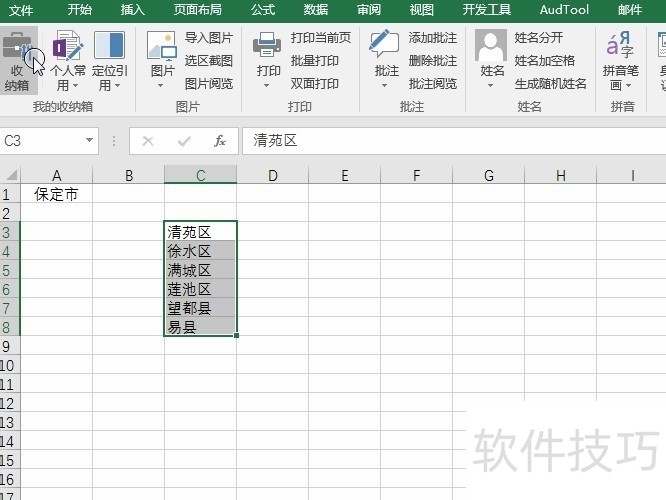Expand the 批注 dropdown arrow
The width and height of the screenshot is (666, 500).
point(384,86)
